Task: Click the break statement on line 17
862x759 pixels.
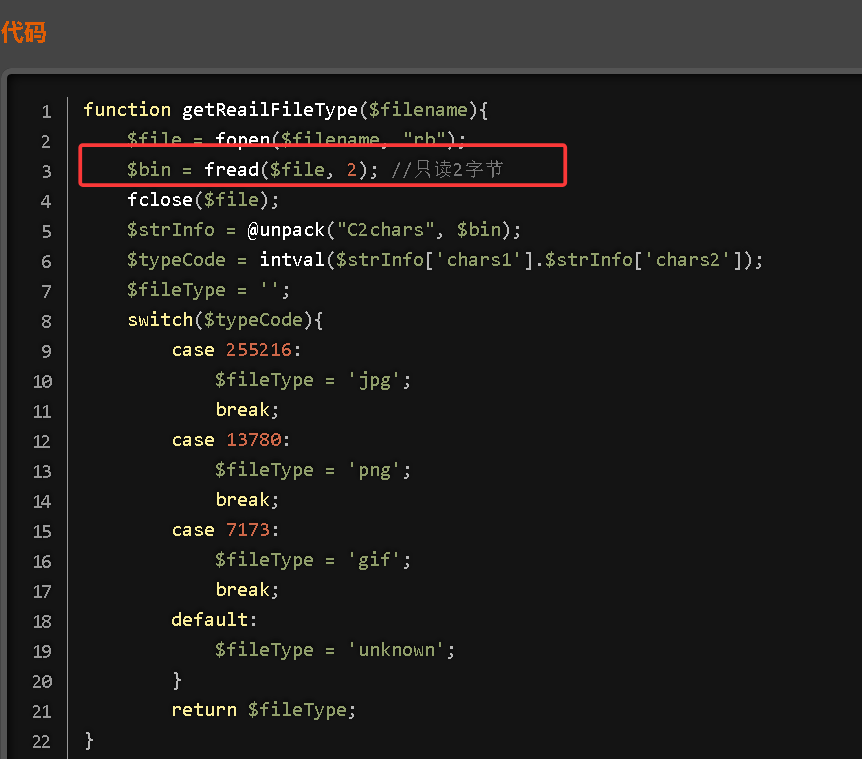Action: point(247,590)
